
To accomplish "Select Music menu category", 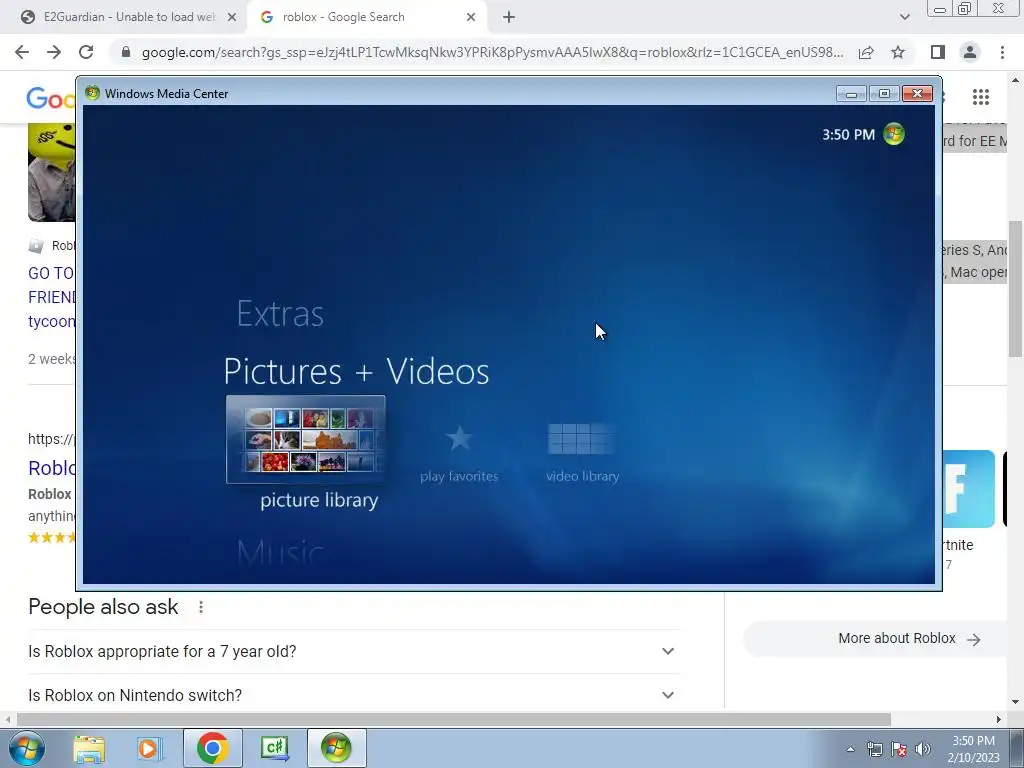I will (x=280, y=552).
